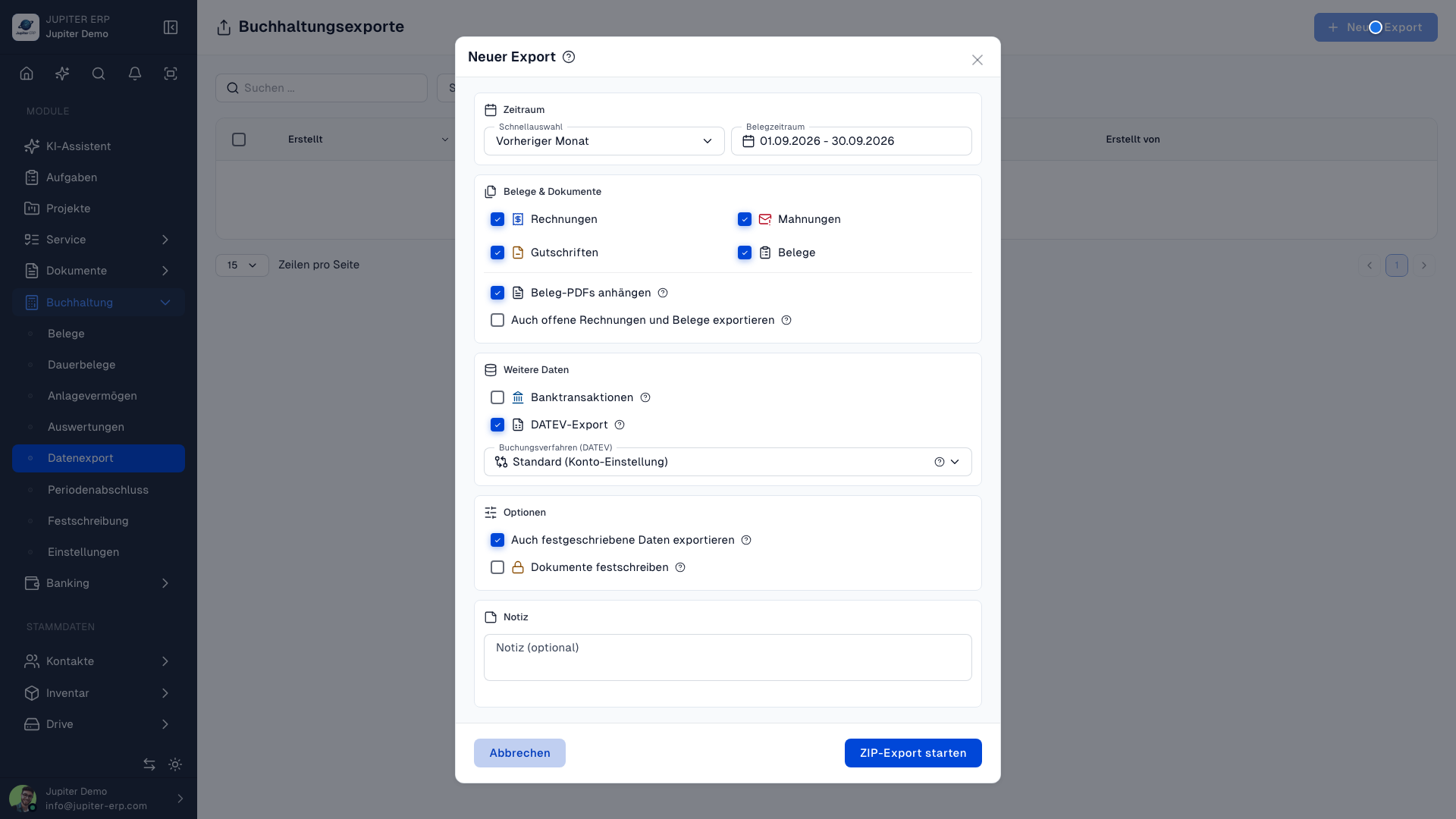Image resolution: width=1456 pixels, height=819 pixels.
Task: Enable Banktransaktionen checkbox
Action: pyautogui.click(x=497, y=397)
